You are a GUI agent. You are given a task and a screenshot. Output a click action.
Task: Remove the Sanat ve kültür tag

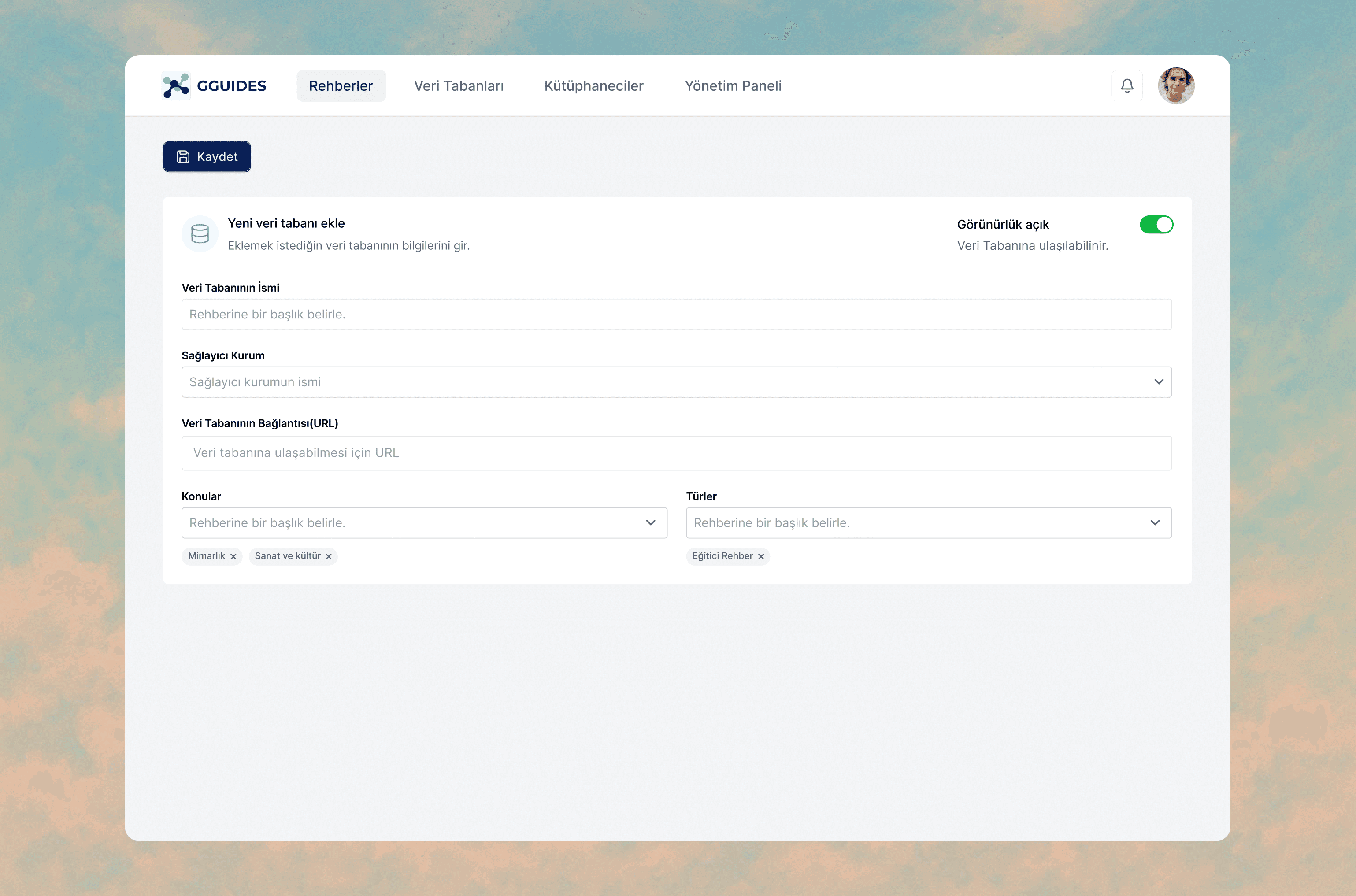click(x=329, y=556)
